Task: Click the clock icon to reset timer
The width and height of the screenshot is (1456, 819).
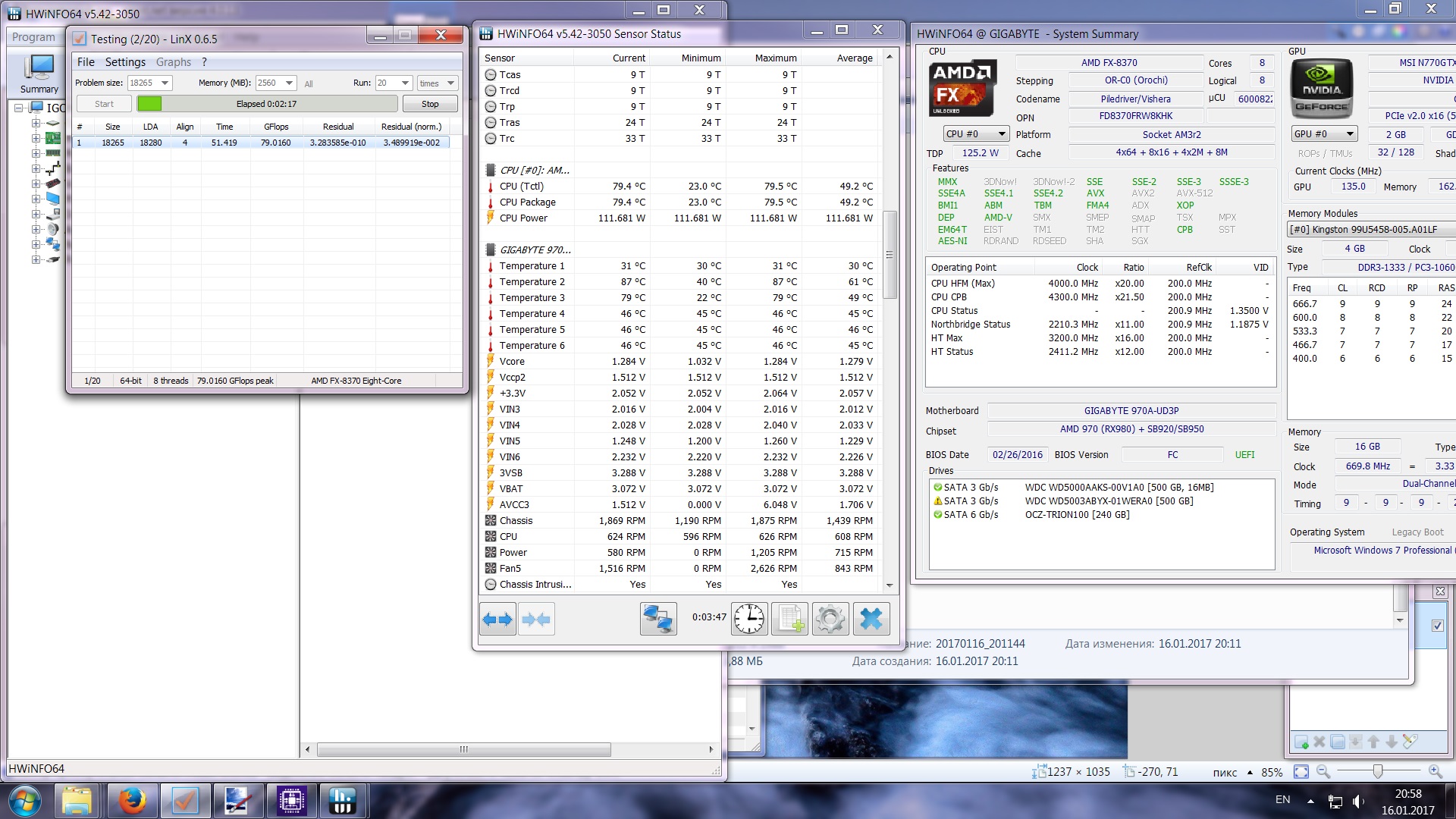Action: (x=748, y=620)
